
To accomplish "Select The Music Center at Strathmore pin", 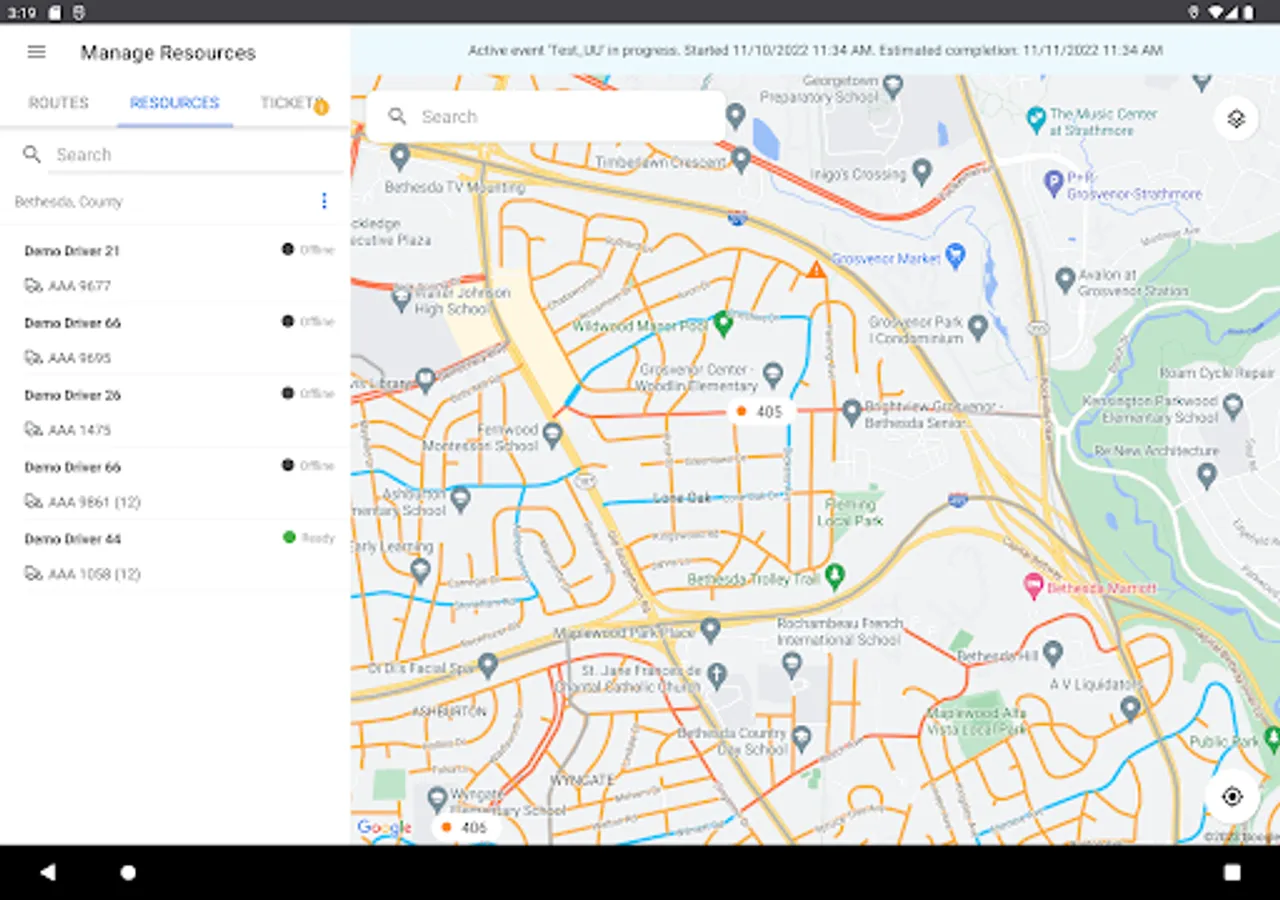I will coord(1036,119).
